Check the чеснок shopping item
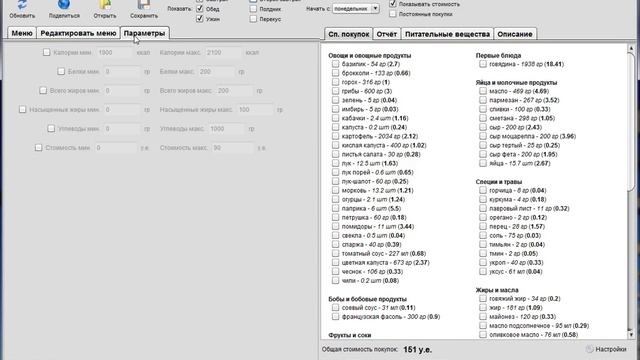The height and width of the screenshot is (360, 640). click(336, 271)
